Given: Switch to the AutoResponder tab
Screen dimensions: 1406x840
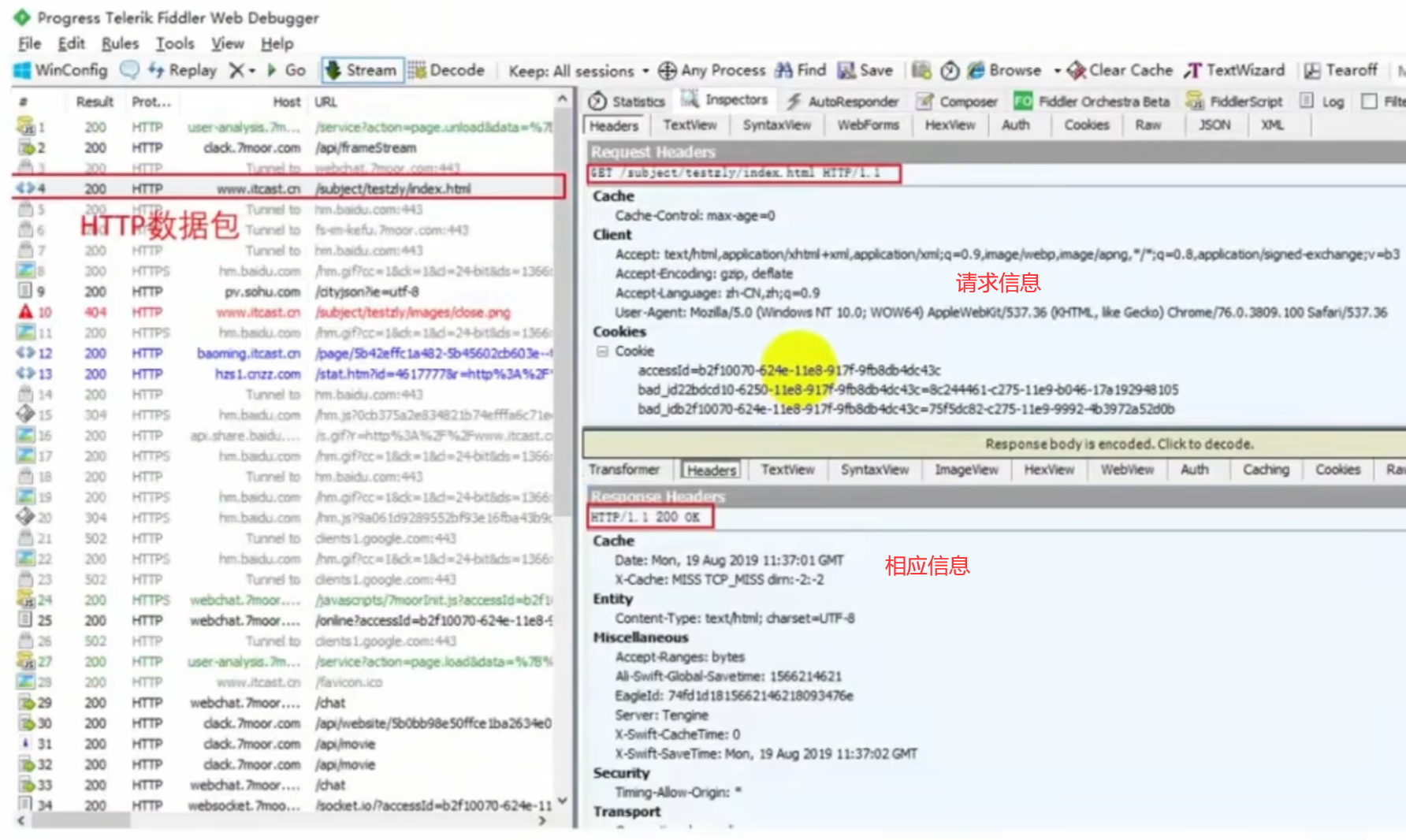Looking at the screenshot, I should (842, 102).
